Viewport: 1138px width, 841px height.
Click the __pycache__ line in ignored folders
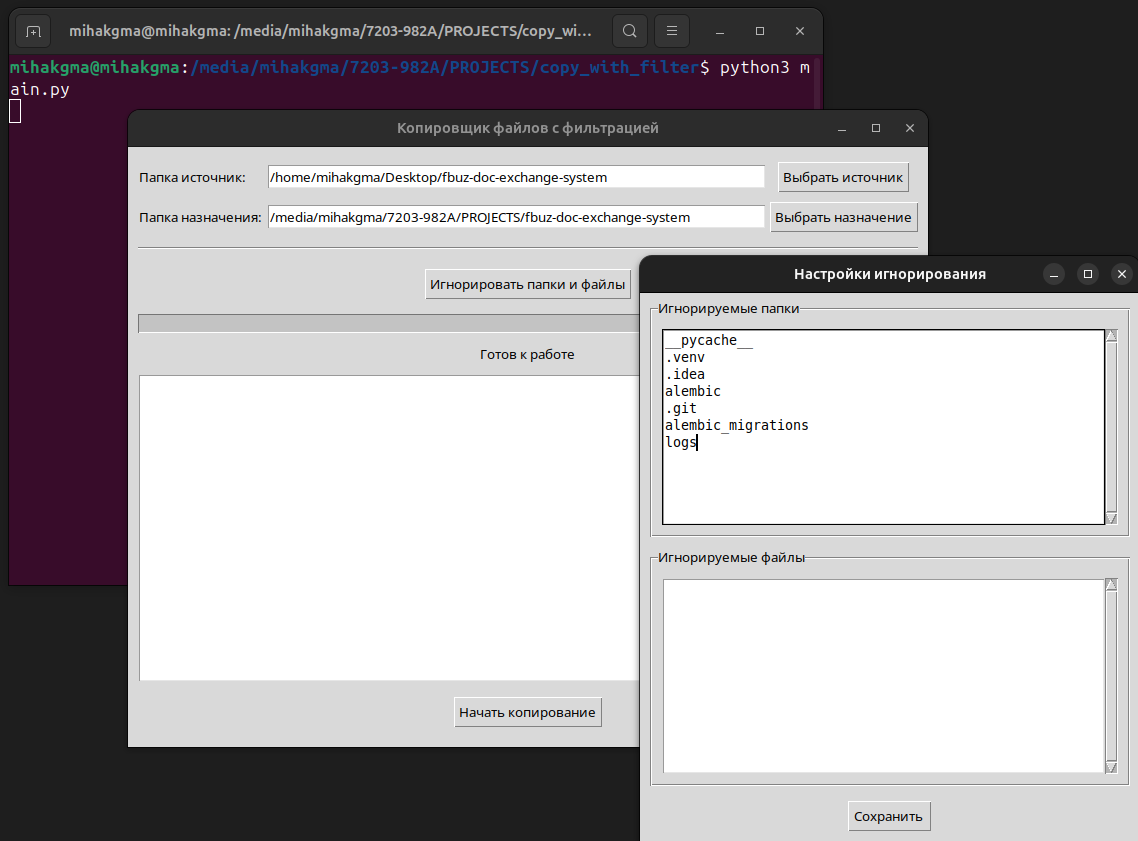[x=709, y=340]
